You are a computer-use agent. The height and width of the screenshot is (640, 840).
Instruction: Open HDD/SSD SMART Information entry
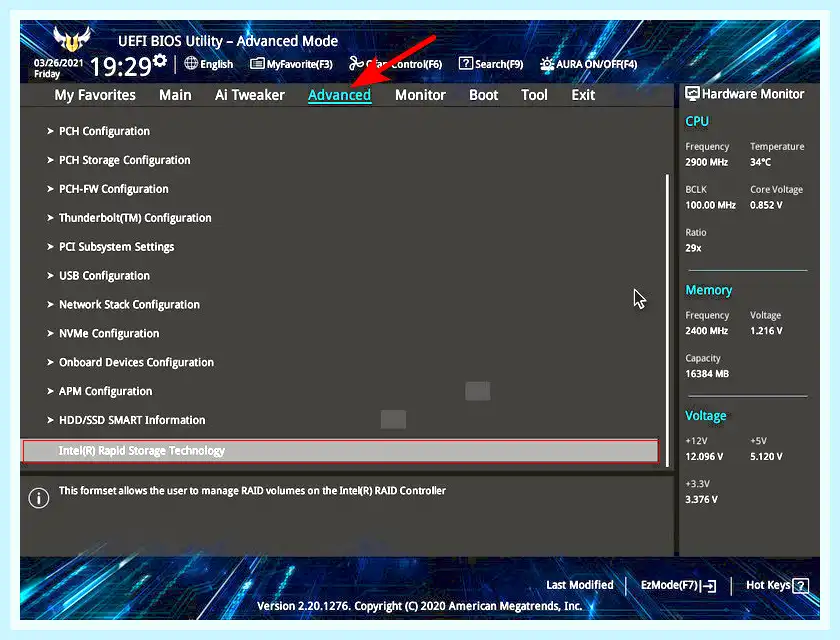point(132,420)
